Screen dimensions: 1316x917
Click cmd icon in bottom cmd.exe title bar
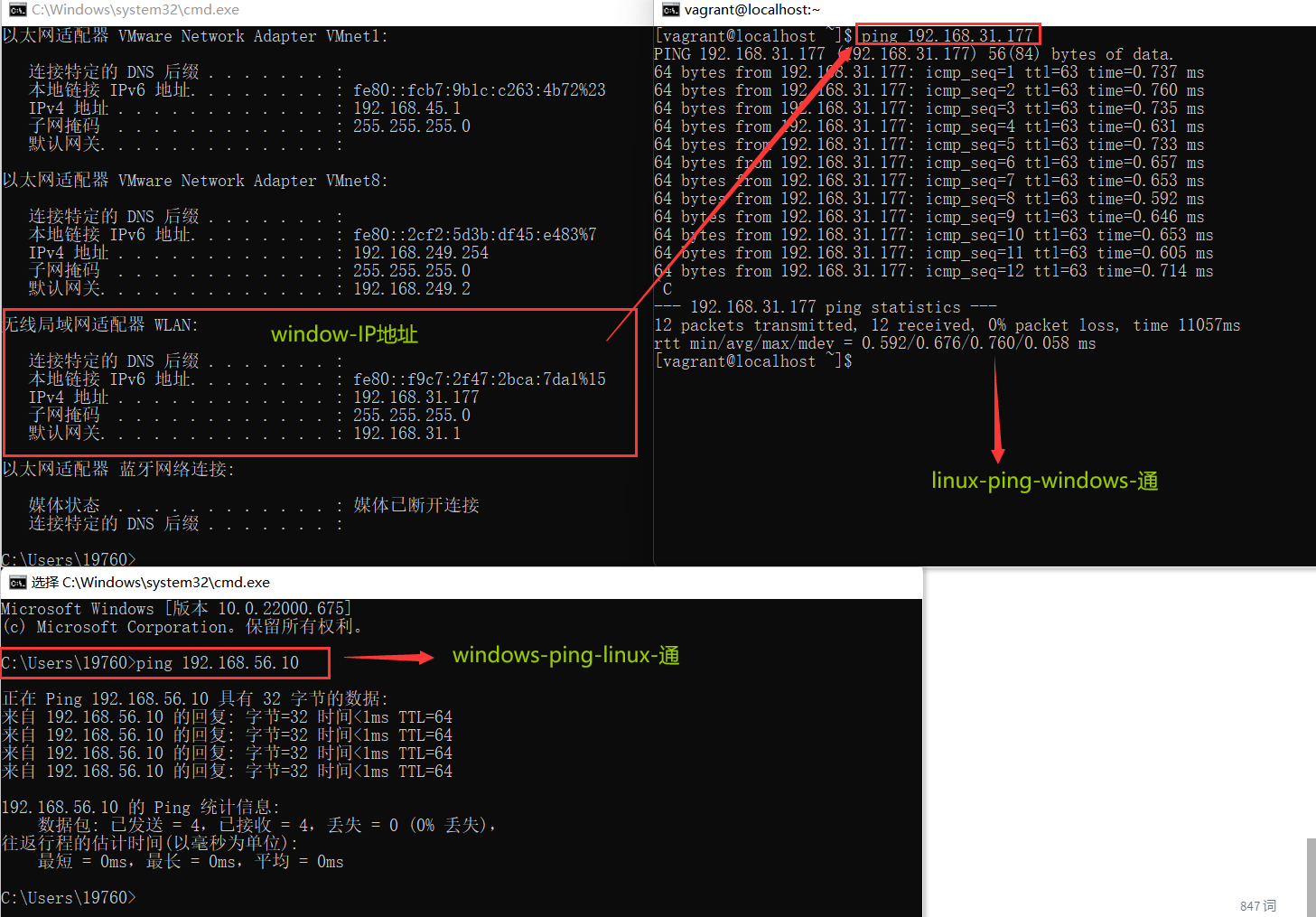pyautogui.click(x=17, y=583)
